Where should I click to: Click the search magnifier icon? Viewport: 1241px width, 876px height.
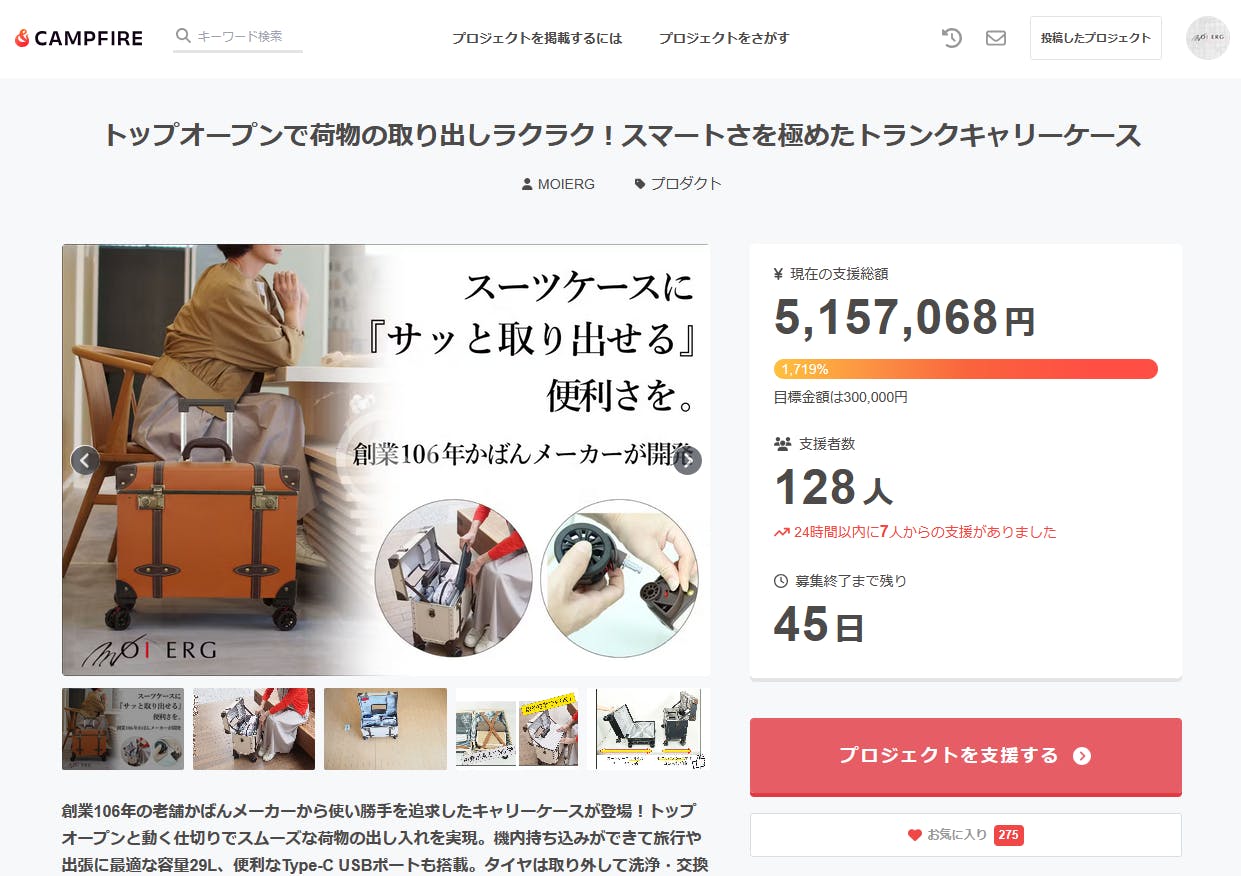pyautogui.click(x=183, y=36)
